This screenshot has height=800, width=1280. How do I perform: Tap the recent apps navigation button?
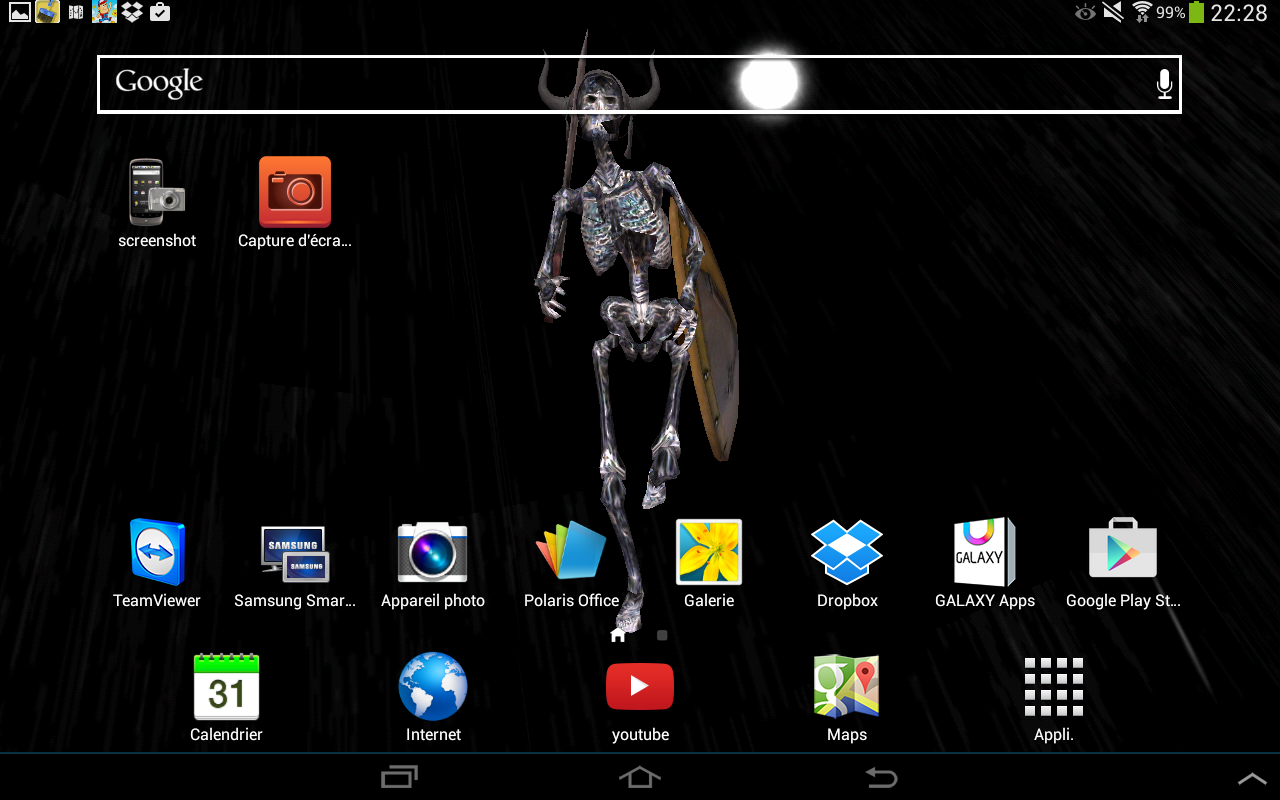[399, 777]
